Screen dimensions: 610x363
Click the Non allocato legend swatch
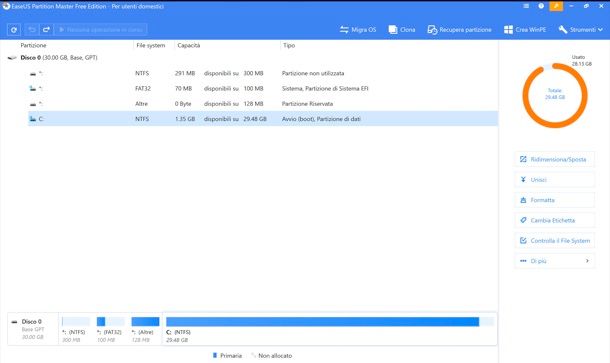pyautogui.click(x=253, y=355)
